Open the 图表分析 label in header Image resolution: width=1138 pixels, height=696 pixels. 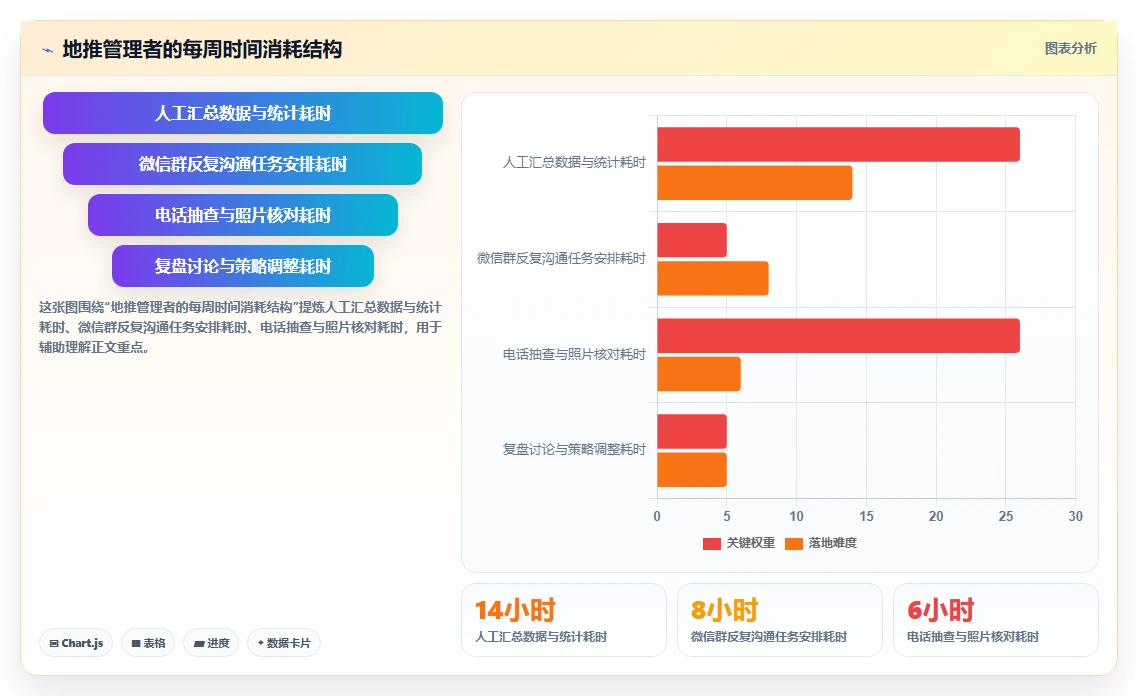click(1071, 49)
